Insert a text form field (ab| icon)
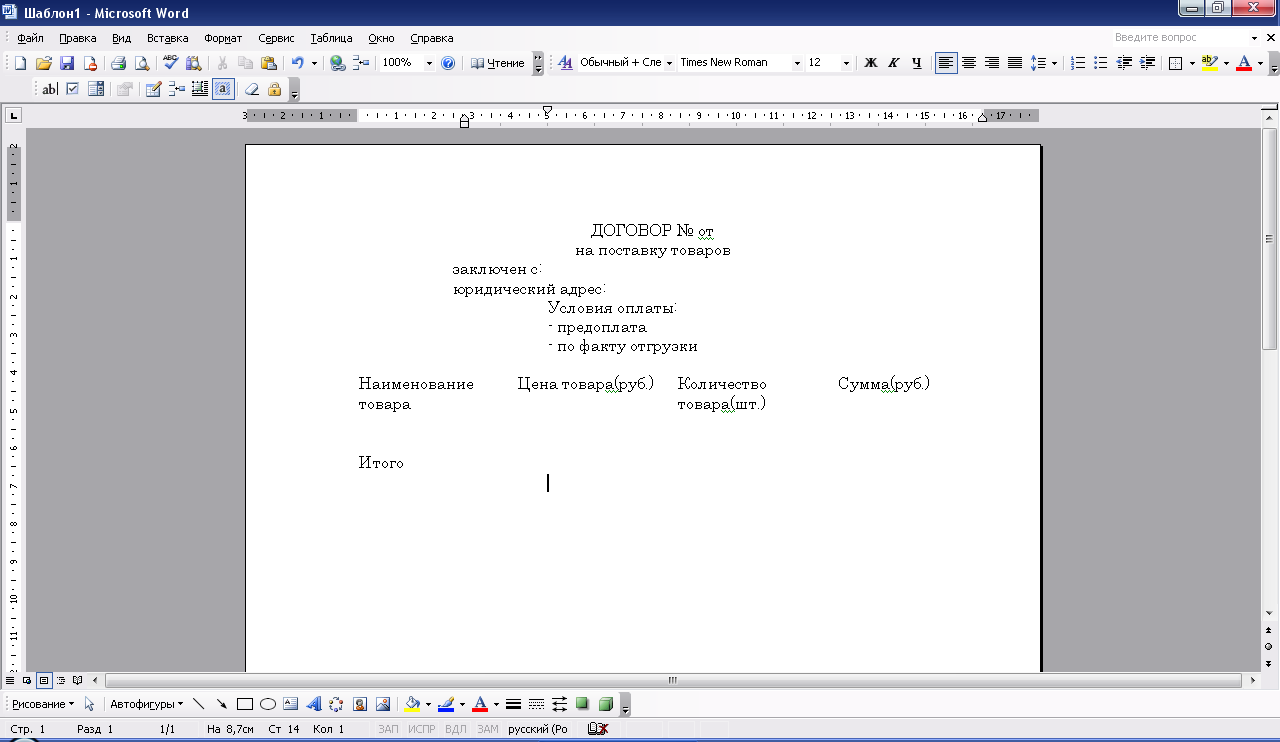The height and width of the screenshot is (742, 1280). click(x=49, y=89)
